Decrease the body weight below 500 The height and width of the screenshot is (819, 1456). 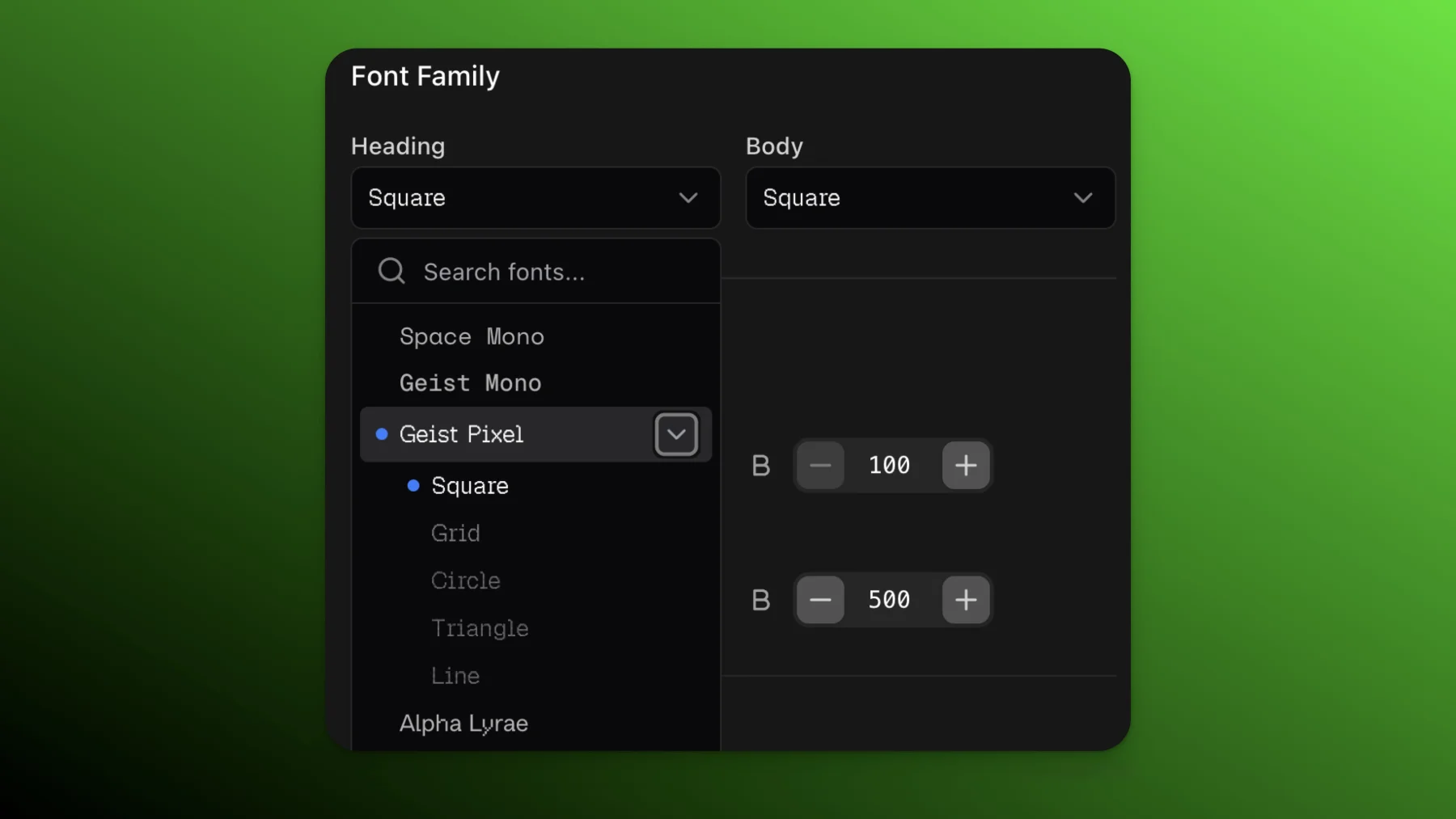coord(819,599)
